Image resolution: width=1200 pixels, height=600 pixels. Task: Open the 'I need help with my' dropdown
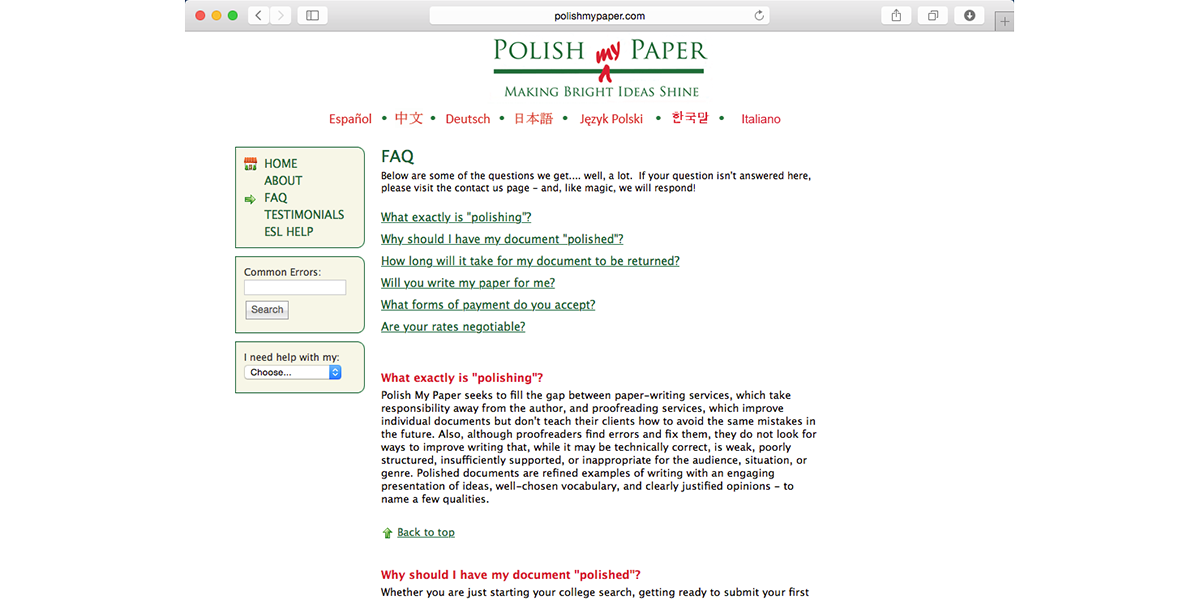click(293, 372)
